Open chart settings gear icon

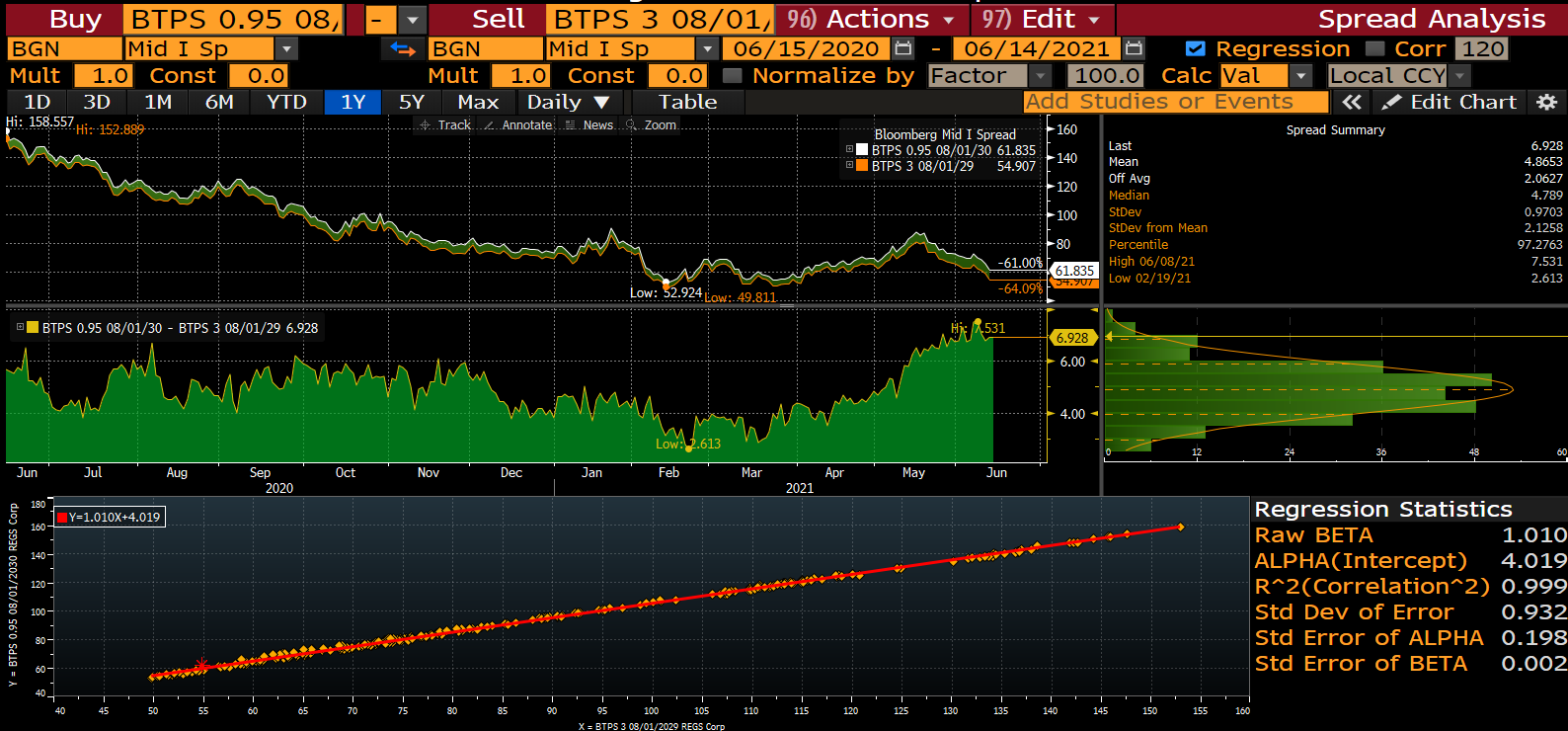point(1547,102)
